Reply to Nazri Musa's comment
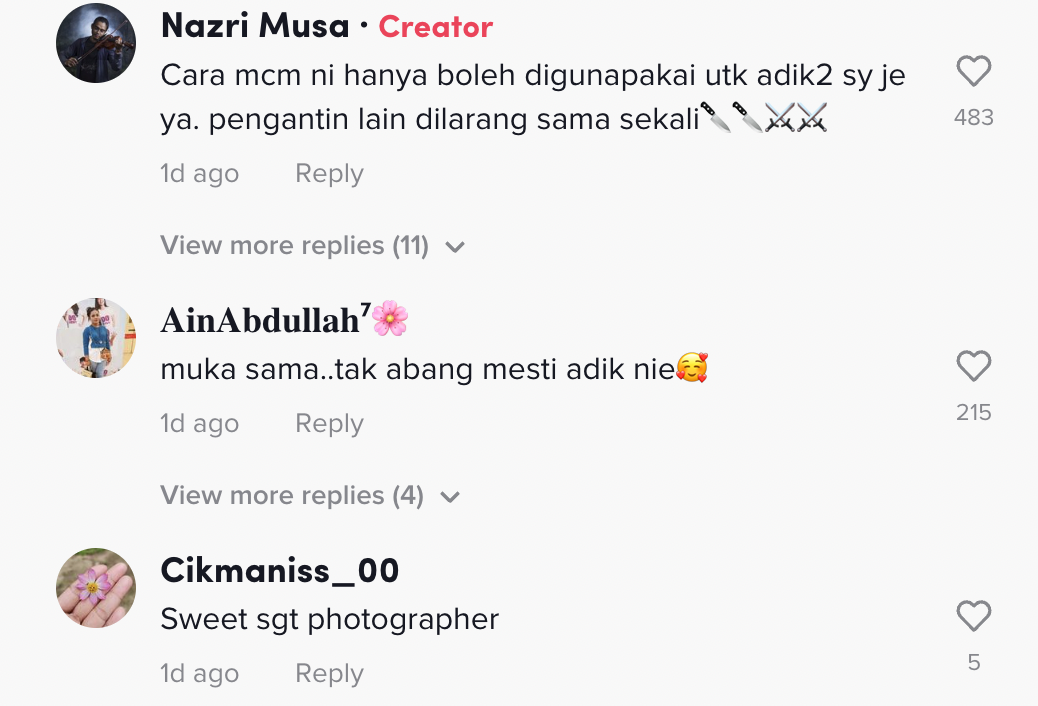The image size is (1038, 706). (x=329, y=174)
